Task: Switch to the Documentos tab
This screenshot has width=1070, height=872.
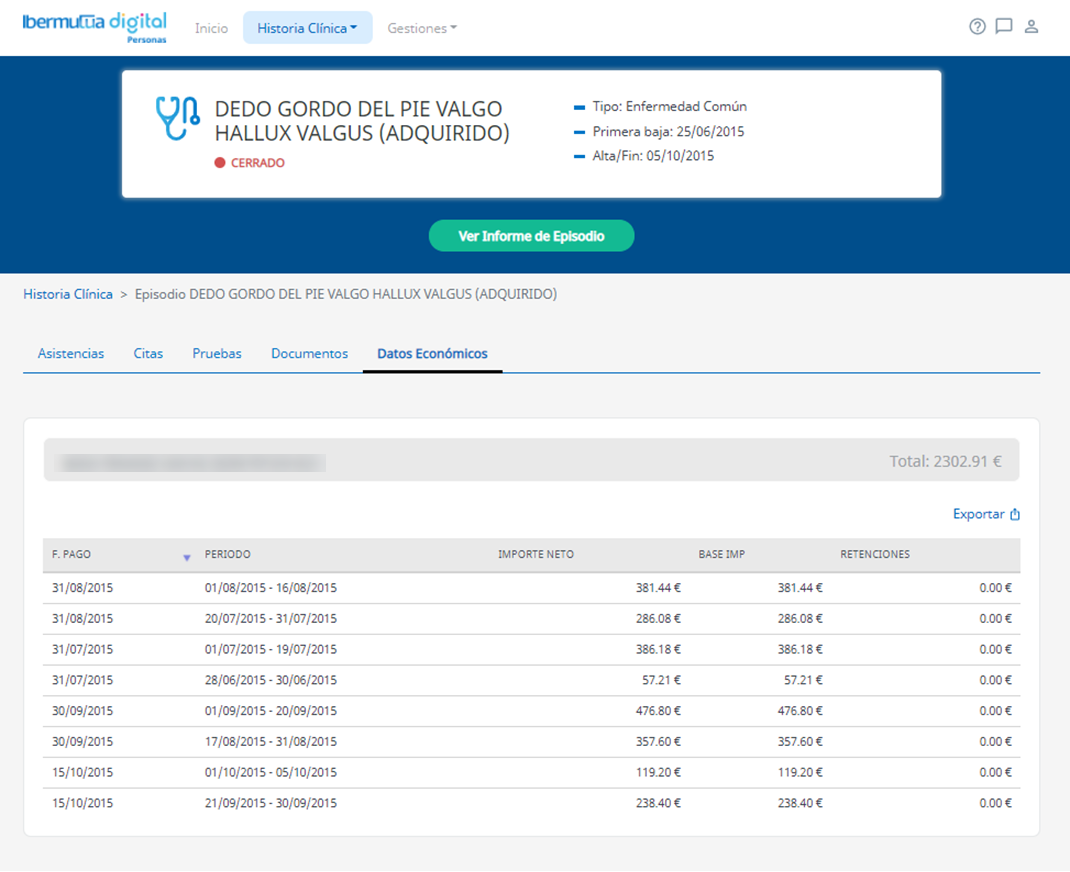Action: pyautogui.click(x=309, y=353)
